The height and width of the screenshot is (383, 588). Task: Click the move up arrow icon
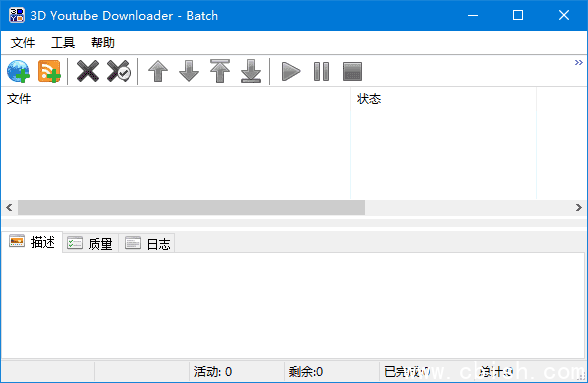pyautogui.click(x=158, y=71)
